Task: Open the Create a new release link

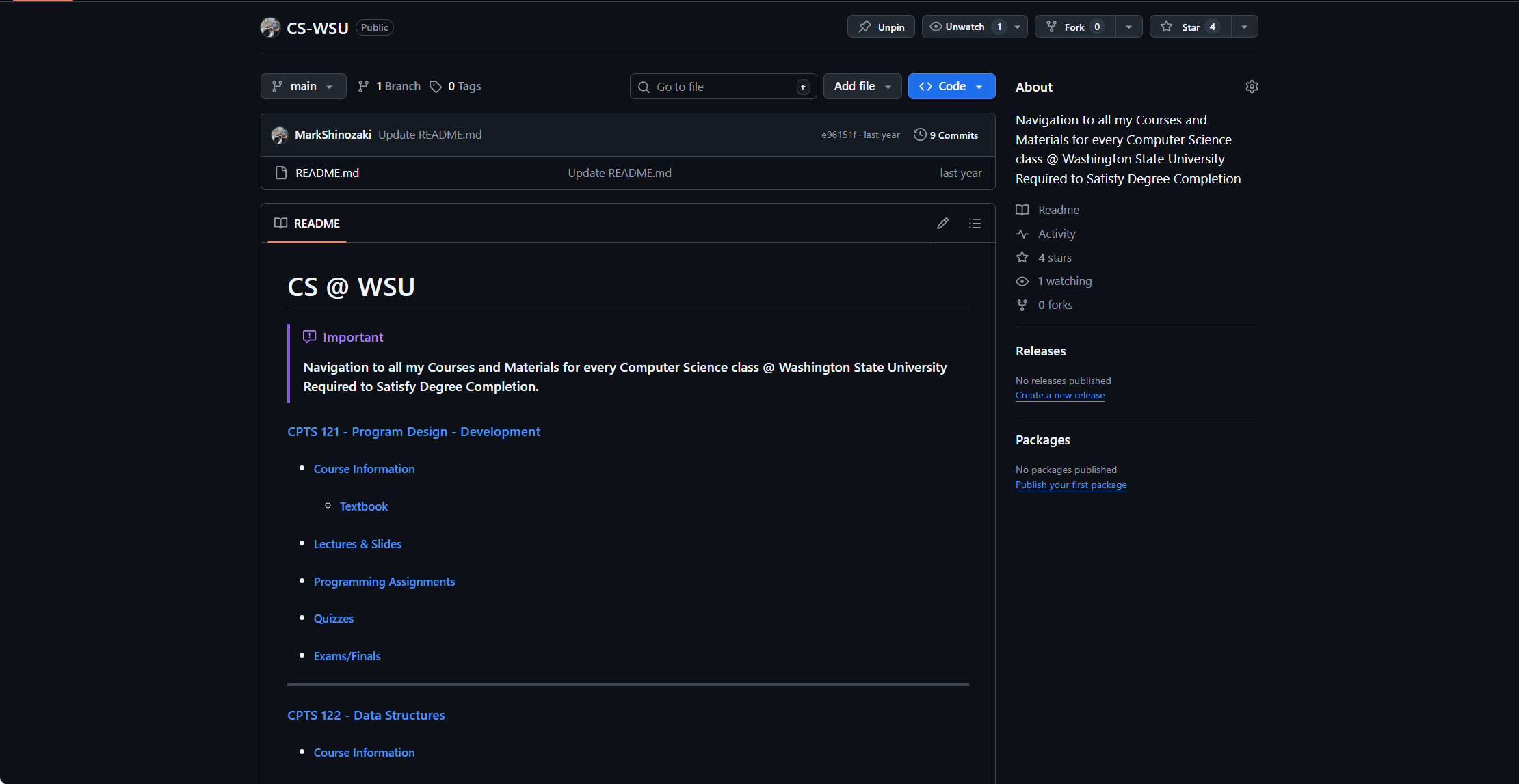Action: coord(1059,396)
